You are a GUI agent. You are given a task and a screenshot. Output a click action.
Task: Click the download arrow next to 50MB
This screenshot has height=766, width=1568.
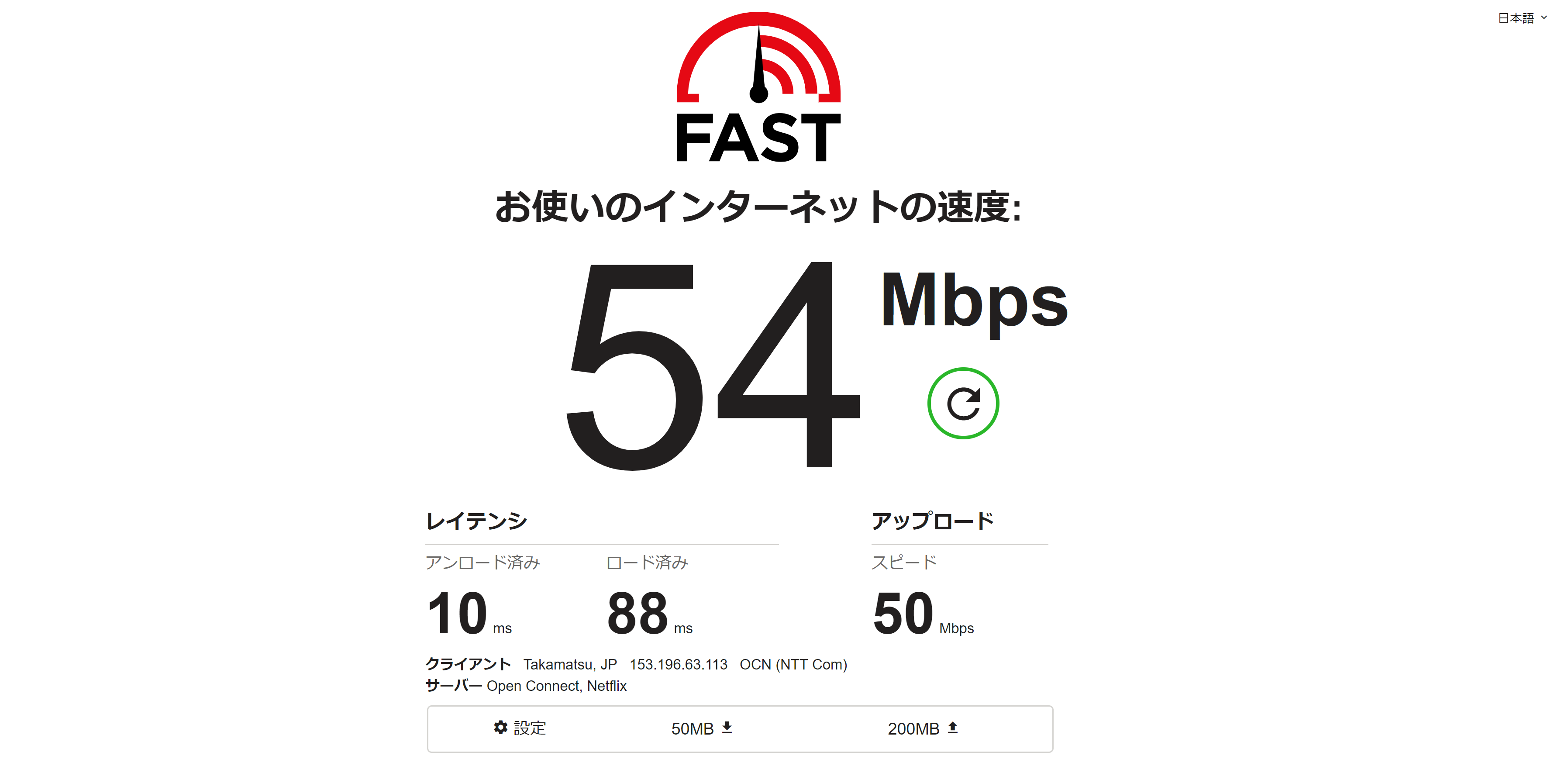tap(727, 728)
